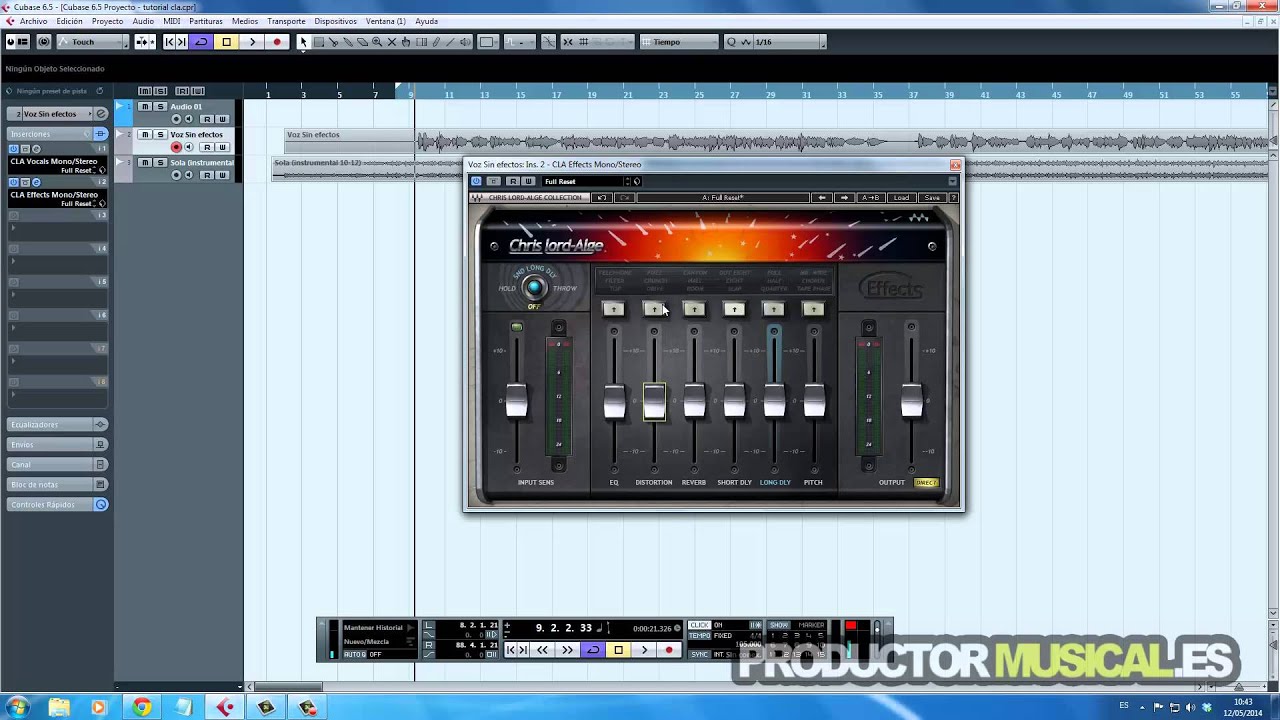
Task: Open the Archivo menu
Action: (x=33, y=21)
